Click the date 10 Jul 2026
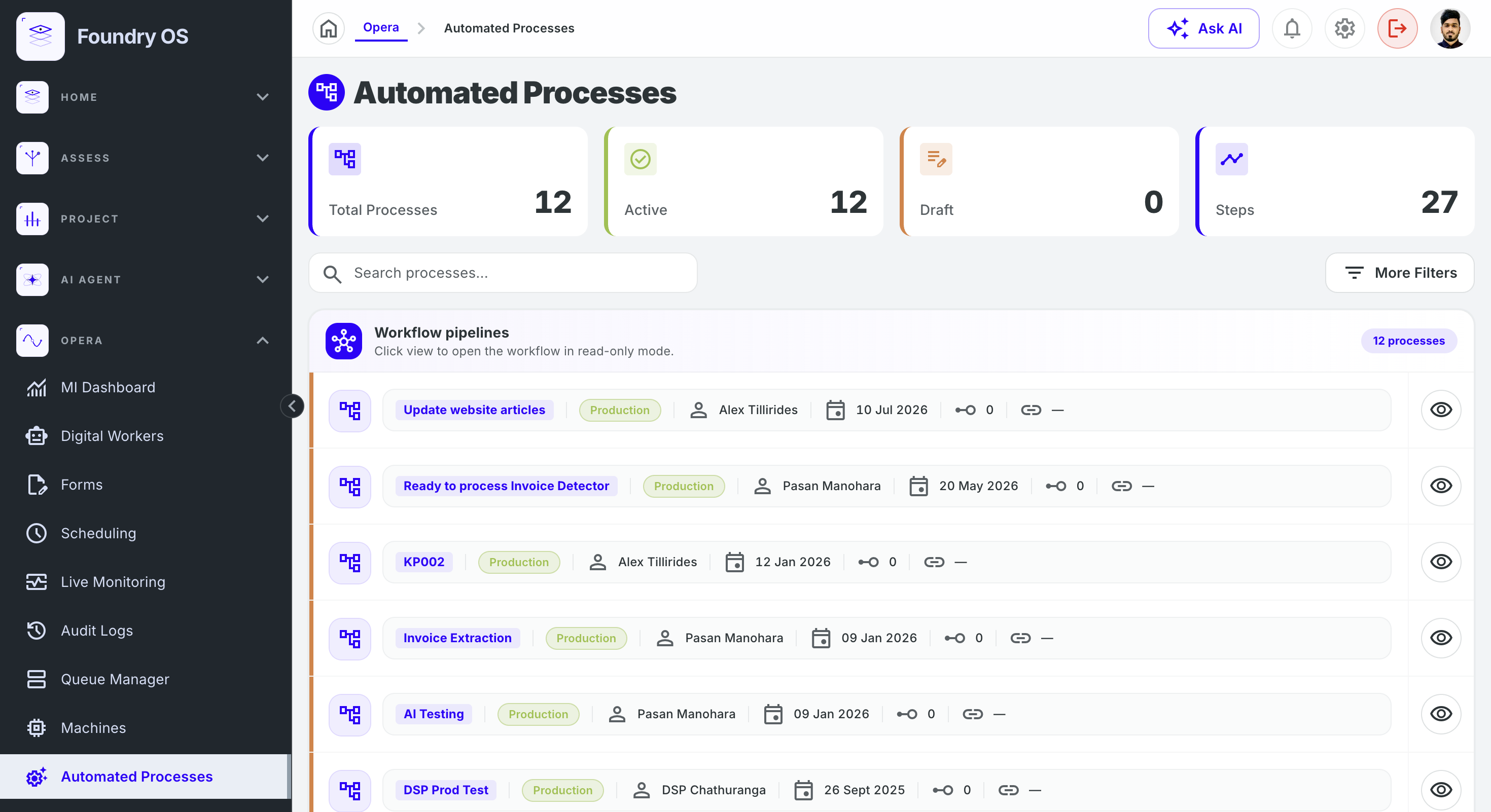This screenshot has width=1491, height=812. coord(892,410)
